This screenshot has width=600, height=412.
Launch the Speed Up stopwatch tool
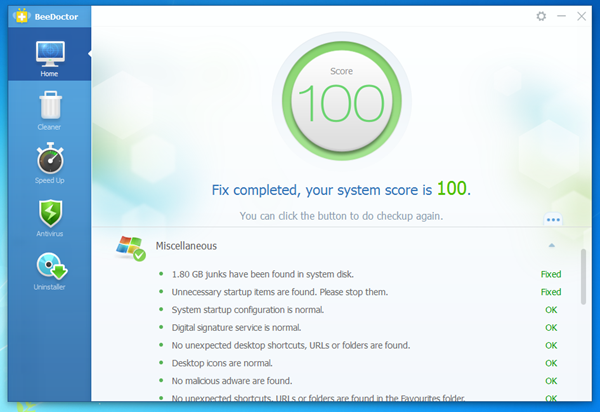click(x=49, y=163)
